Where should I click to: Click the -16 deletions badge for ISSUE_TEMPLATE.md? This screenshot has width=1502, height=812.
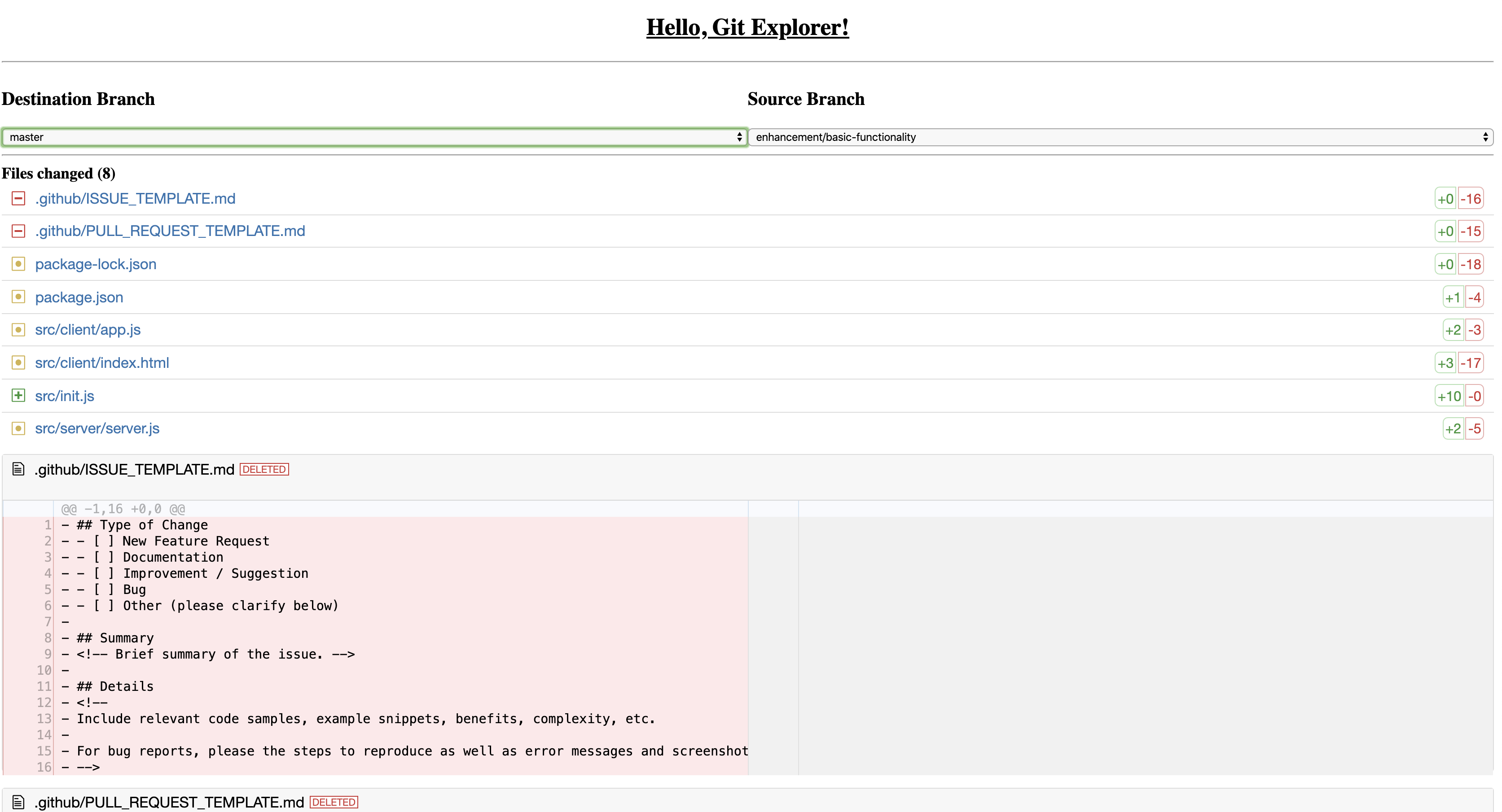[1471, 199]
